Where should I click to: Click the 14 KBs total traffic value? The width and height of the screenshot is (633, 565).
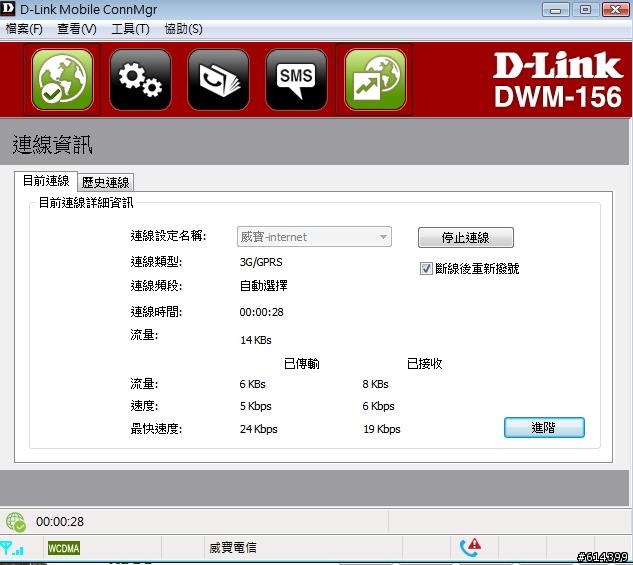point(256,340)
